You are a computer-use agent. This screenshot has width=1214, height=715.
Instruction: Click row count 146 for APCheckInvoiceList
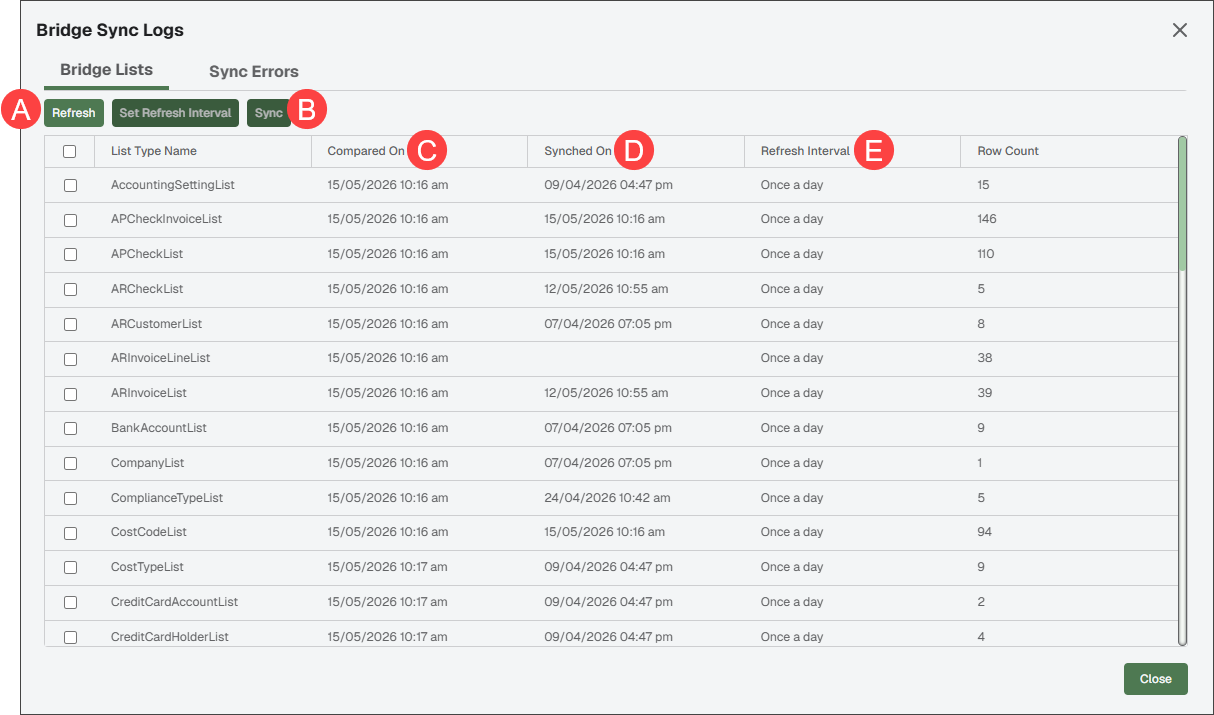click(987, 219)
